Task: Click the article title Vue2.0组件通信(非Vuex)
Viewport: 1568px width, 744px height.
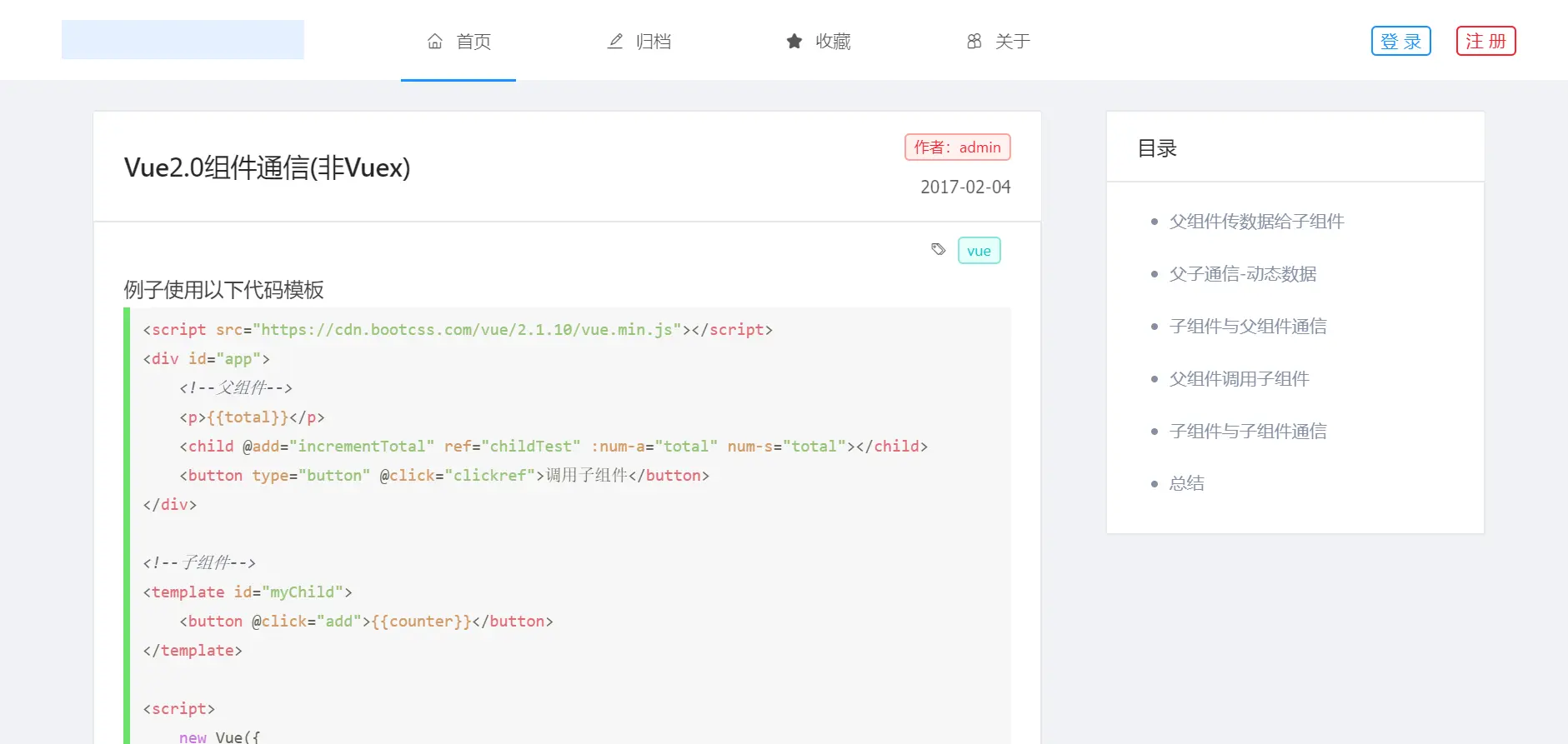Action: pos(267,167)
